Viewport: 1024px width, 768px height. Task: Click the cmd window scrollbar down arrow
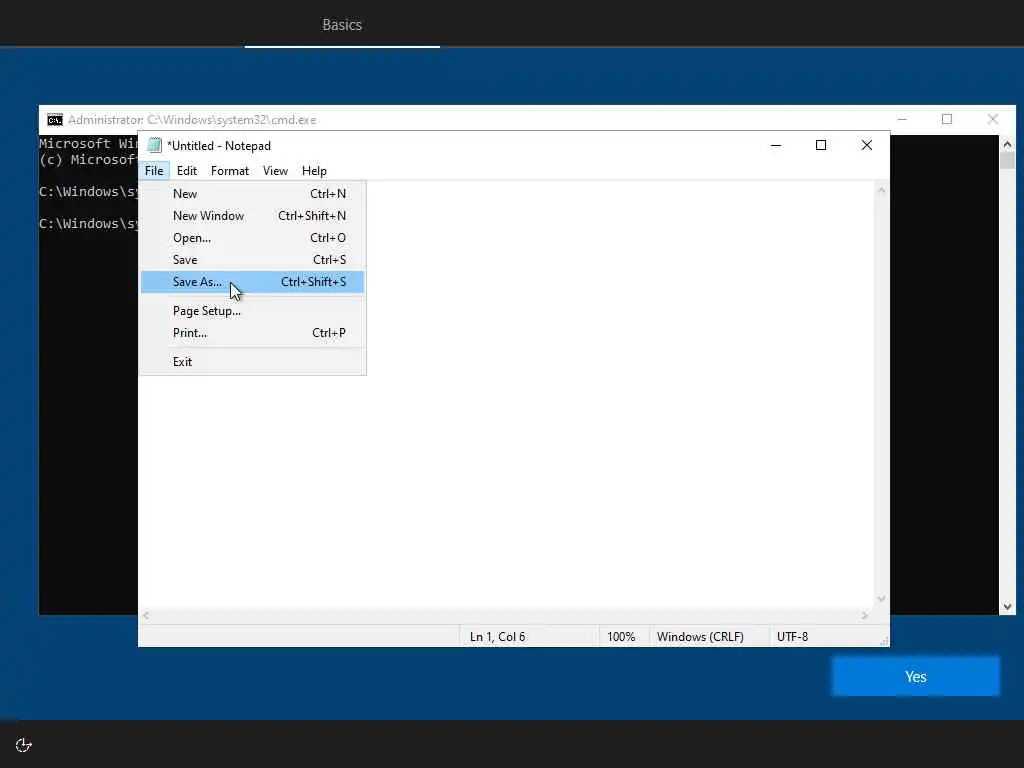(x=1007, y=607)
